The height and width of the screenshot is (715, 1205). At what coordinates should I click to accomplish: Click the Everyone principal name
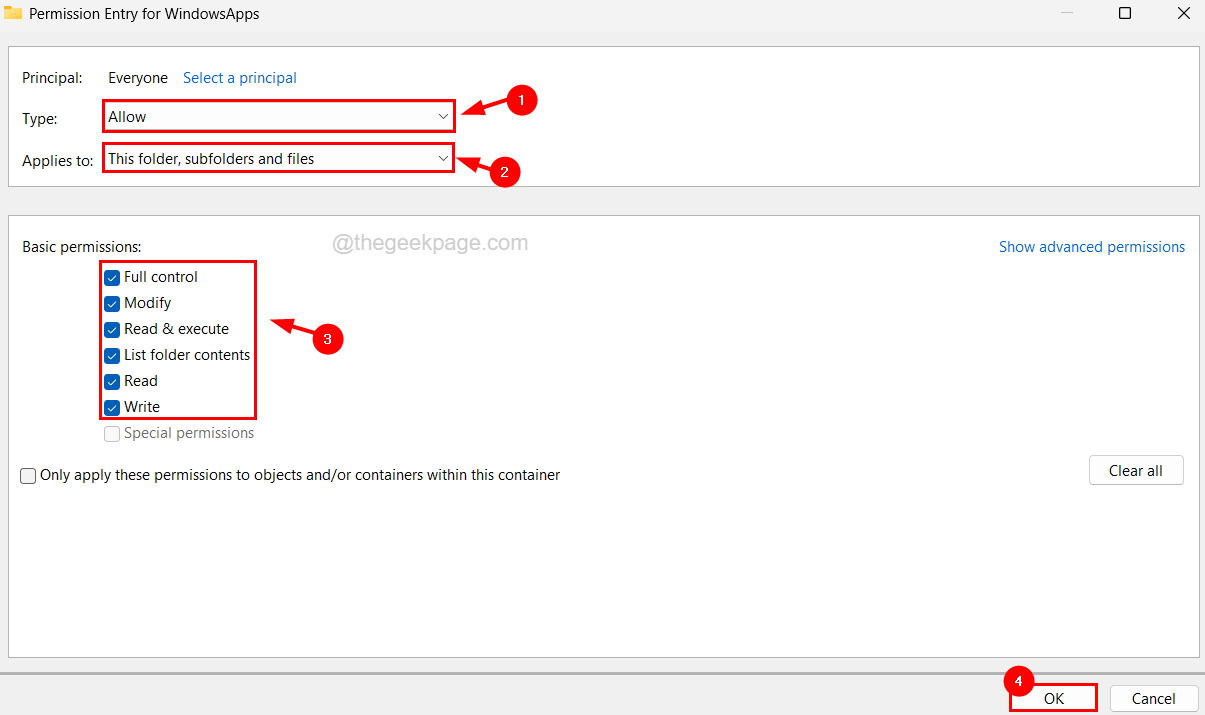tap(138, 78)
